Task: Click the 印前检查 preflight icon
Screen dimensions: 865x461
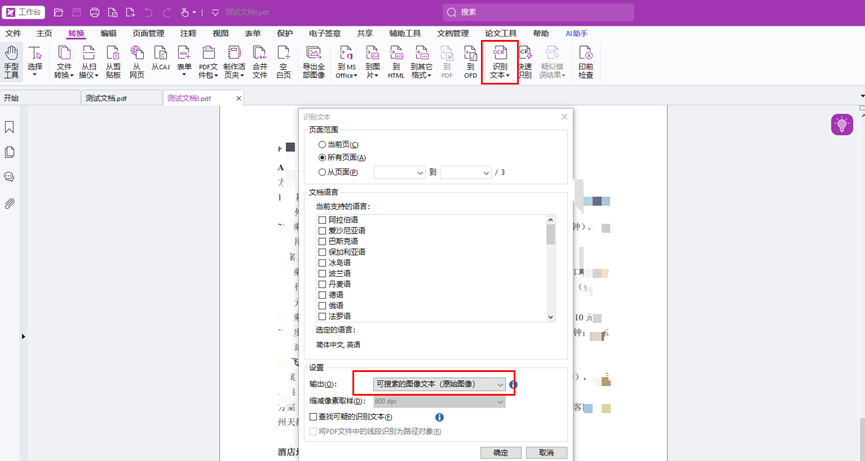Action: click(585, 61)
